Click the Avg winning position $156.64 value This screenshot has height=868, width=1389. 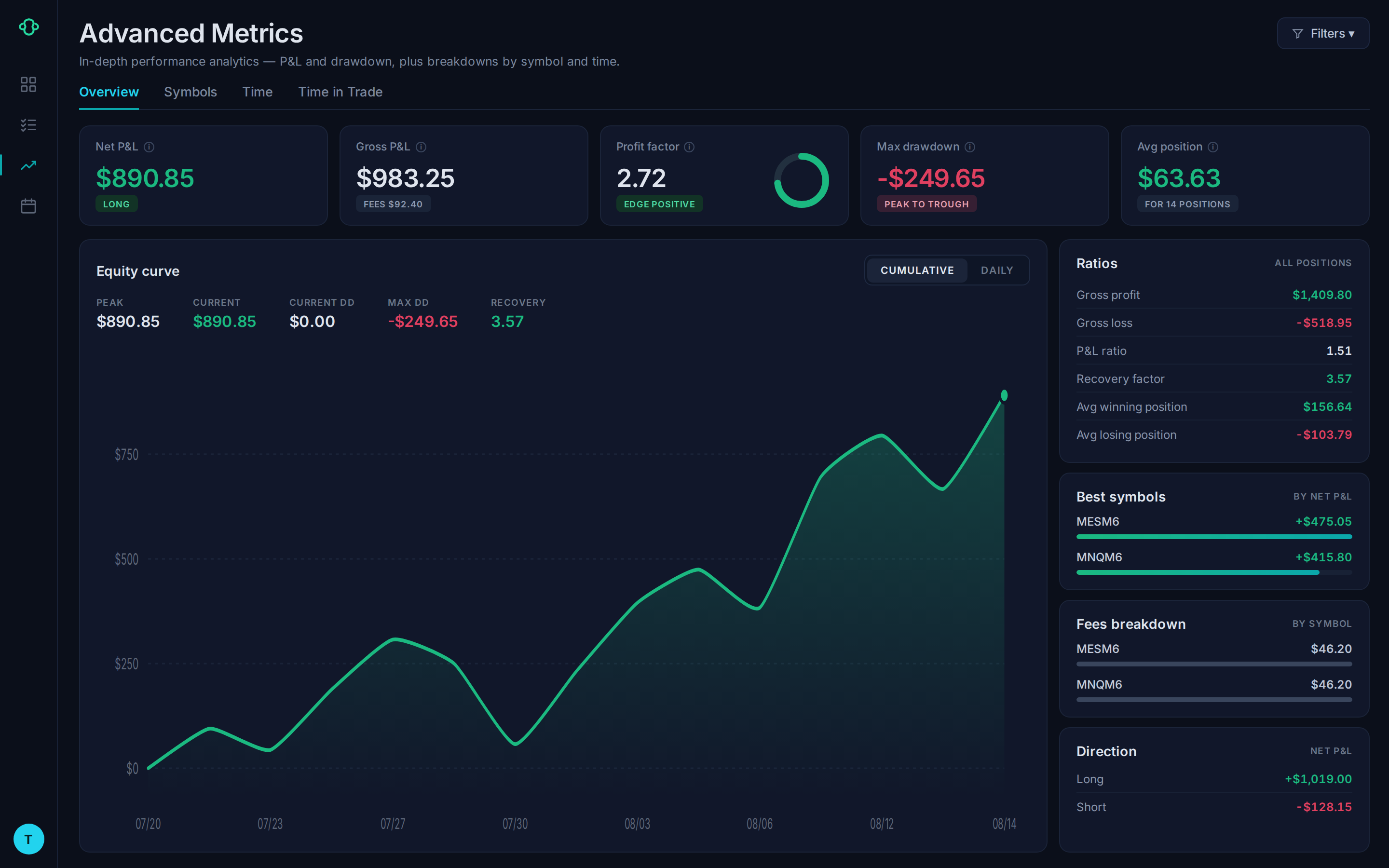pos(1327,407)
